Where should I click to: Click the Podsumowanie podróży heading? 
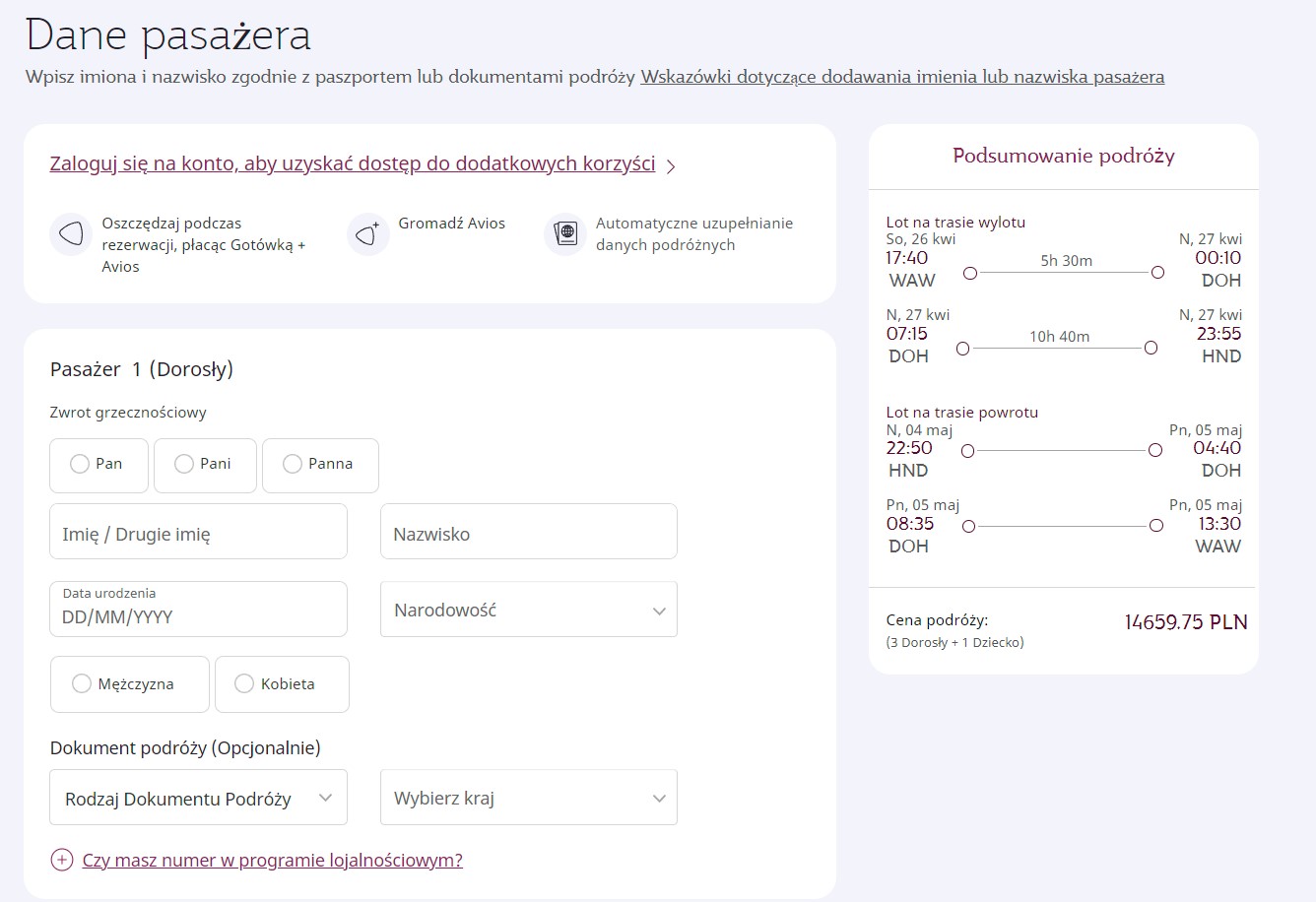point(1064,156)
